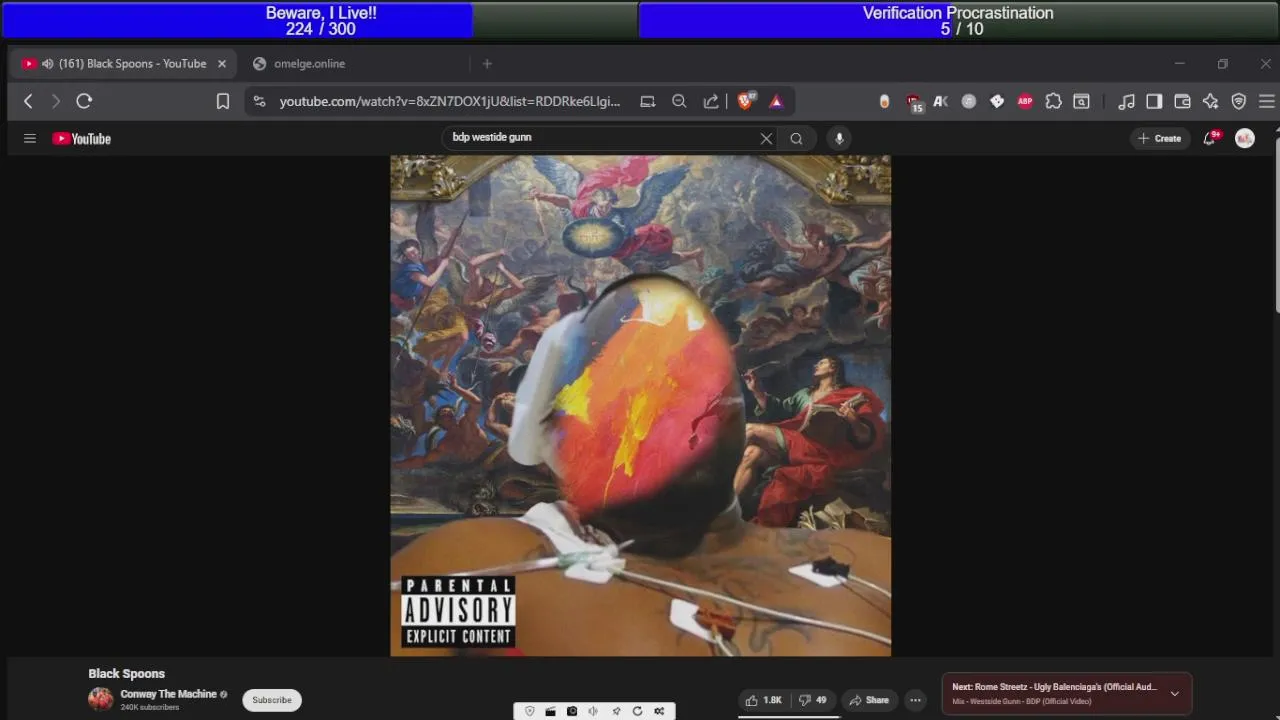This screenshot has height=720, width=1280.
Task: Click the mouse-shaped extension icon
Action: (884, 101)
